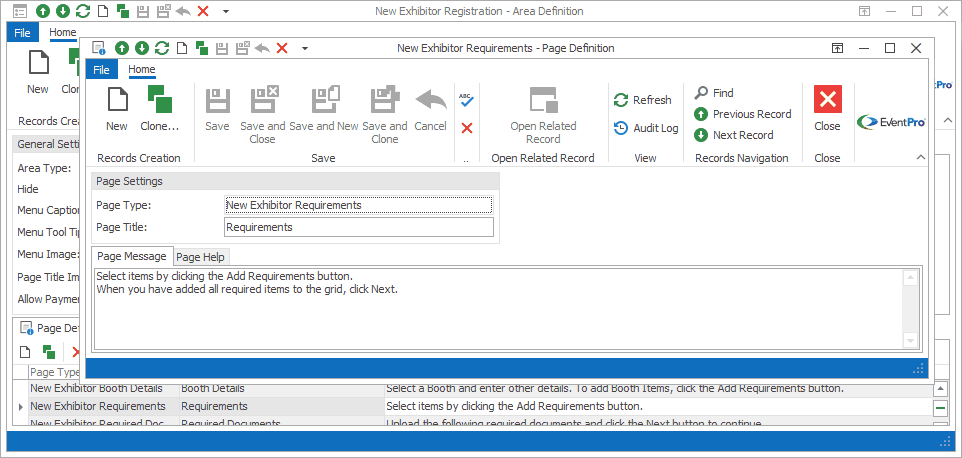Click the clone icon in Page Definition title bar
The width and height of the screenshot is (962, 458).
(x=201, y=48)
